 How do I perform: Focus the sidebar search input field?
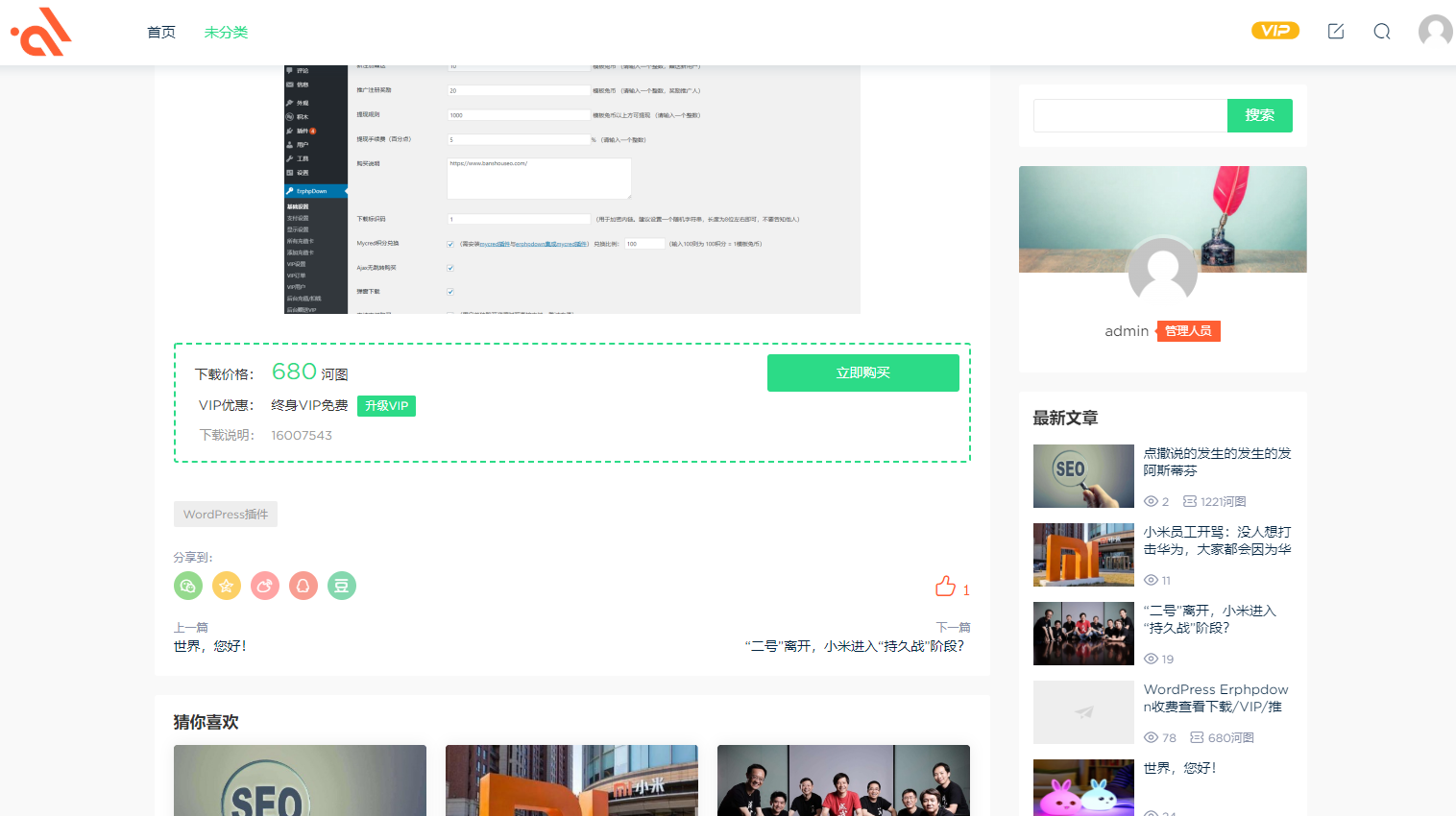coord(1130,115)
